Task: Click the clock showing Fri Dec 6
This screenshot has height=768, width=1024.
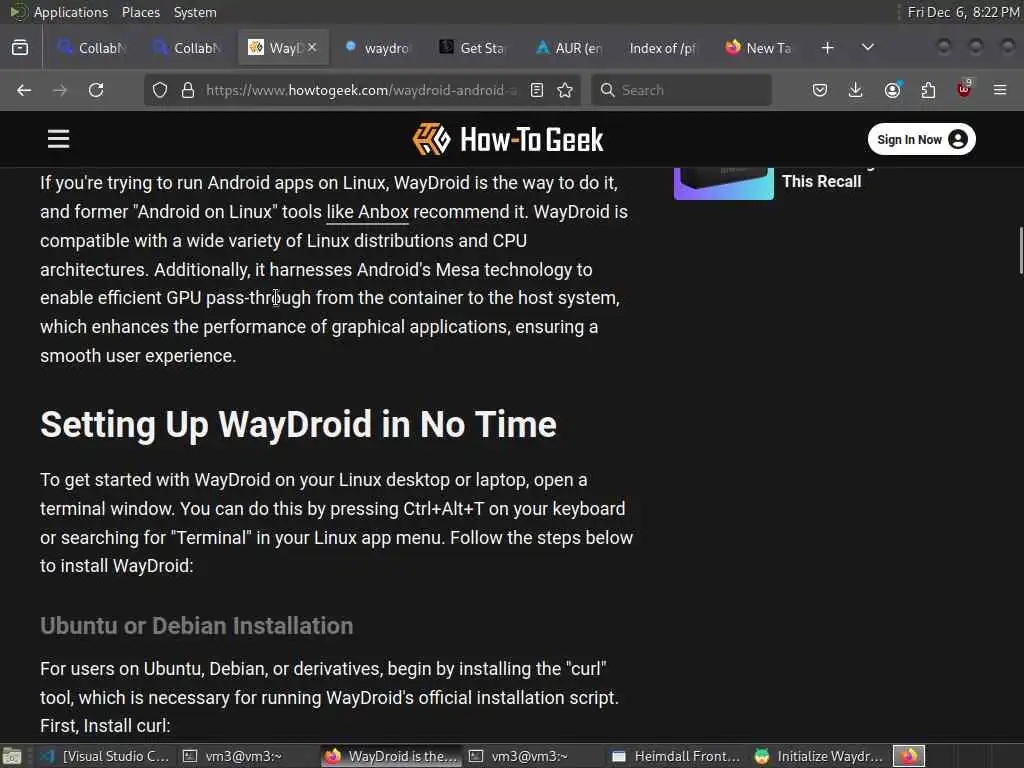Action: pos(964,12)
